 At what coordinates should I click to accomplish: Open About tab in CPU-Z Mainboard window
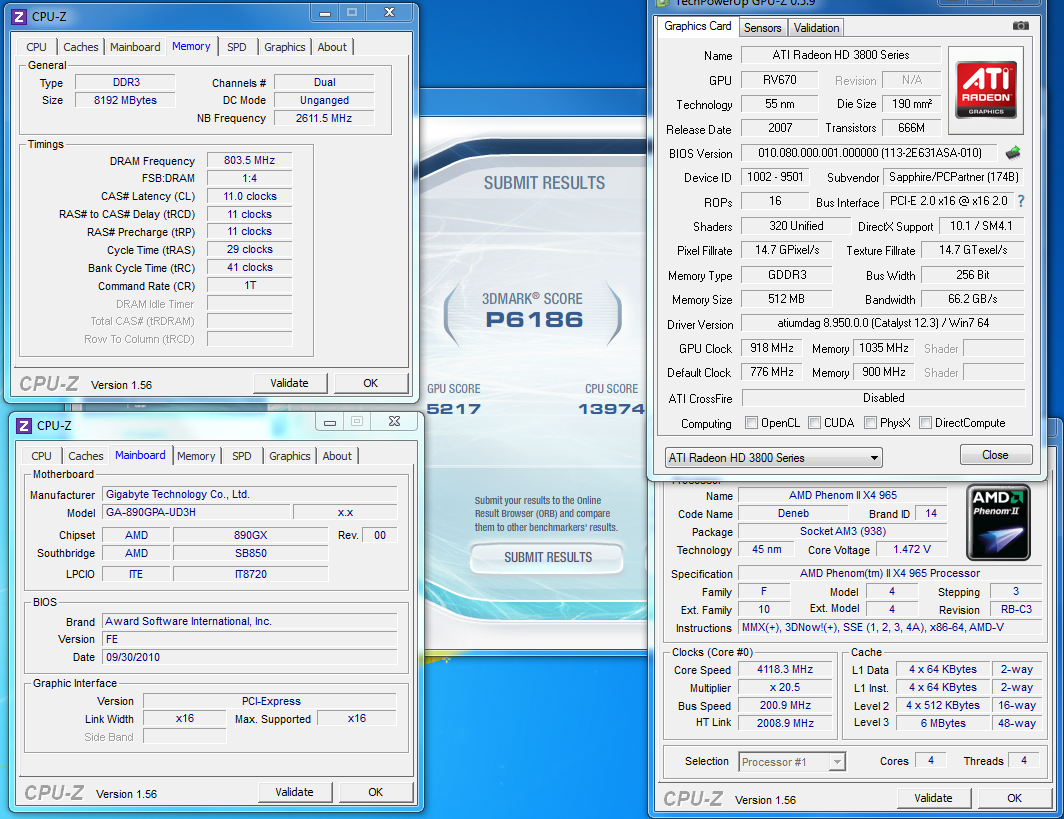coord(337,456)
